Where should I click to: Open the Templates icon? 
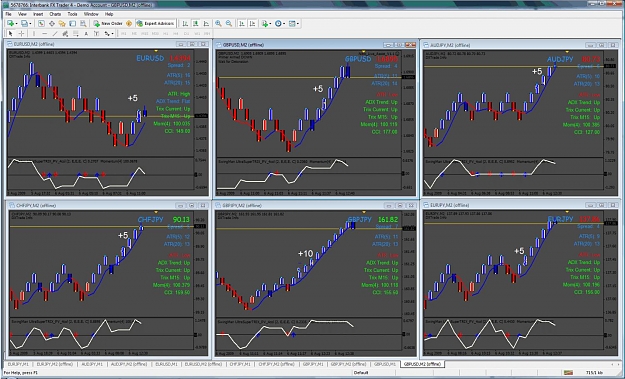292,24
